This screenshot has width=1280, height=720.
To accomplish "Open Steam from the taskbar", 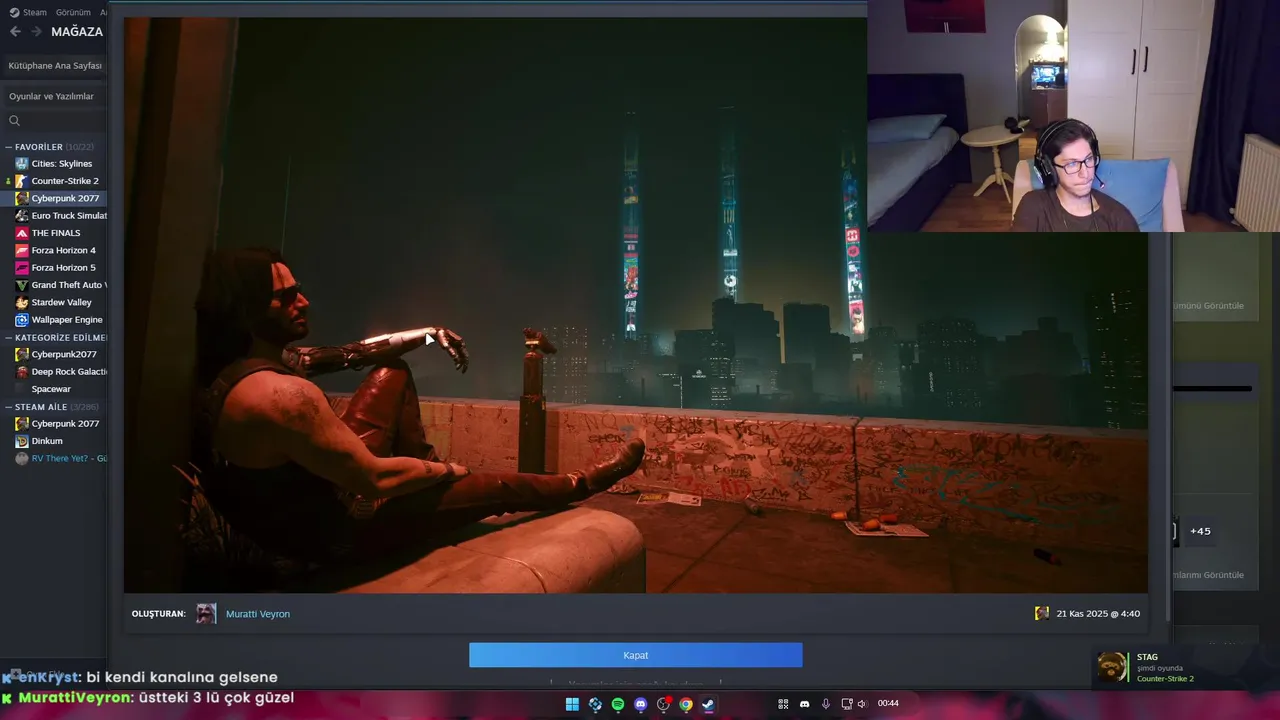I will point(708,704).
